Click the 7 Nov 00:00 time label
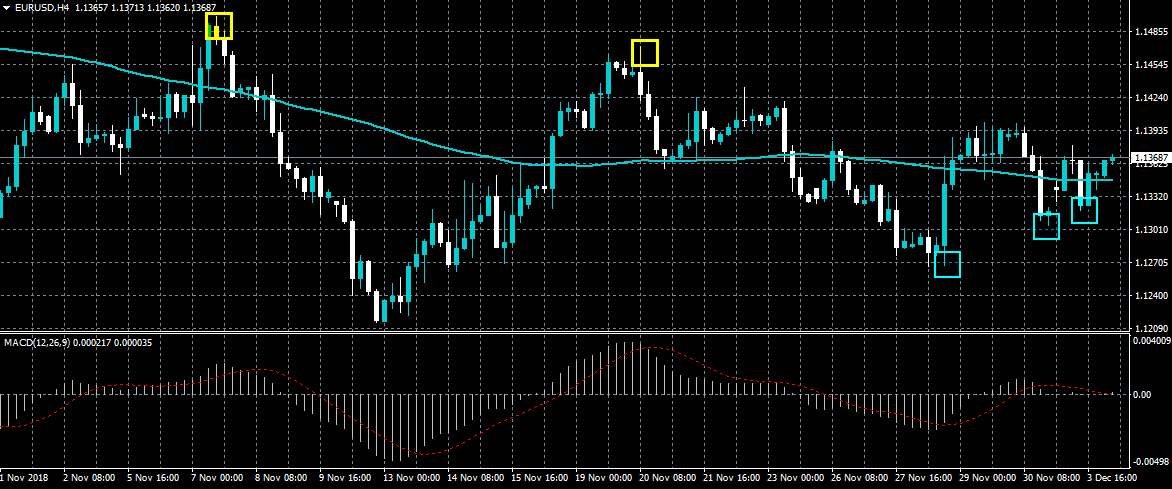The height and width of the screenshot is (489, 1172). point(218,477)
